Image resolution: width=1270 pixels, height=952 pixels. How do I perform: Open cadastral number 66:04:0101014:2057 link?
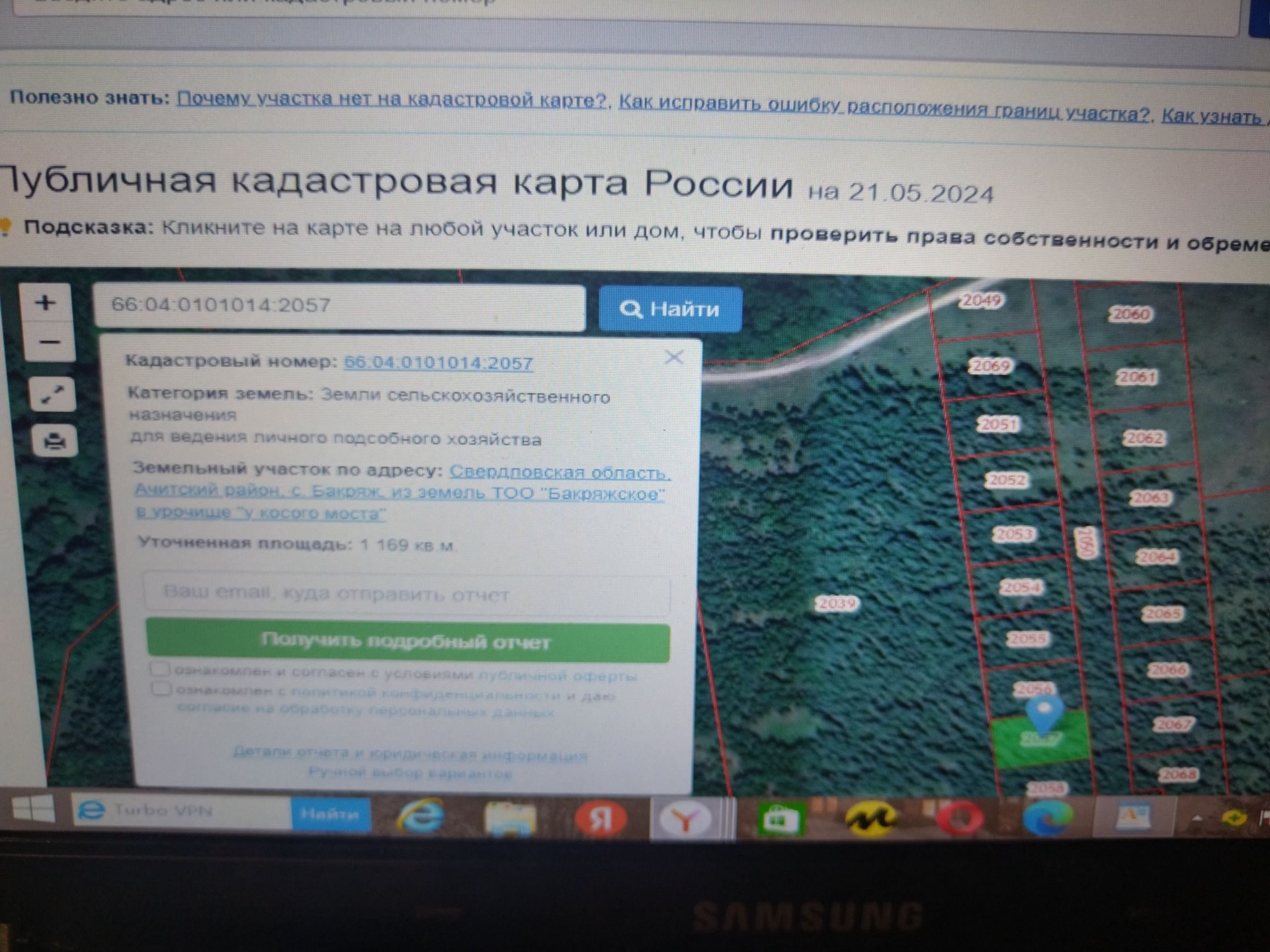[438, 363]
